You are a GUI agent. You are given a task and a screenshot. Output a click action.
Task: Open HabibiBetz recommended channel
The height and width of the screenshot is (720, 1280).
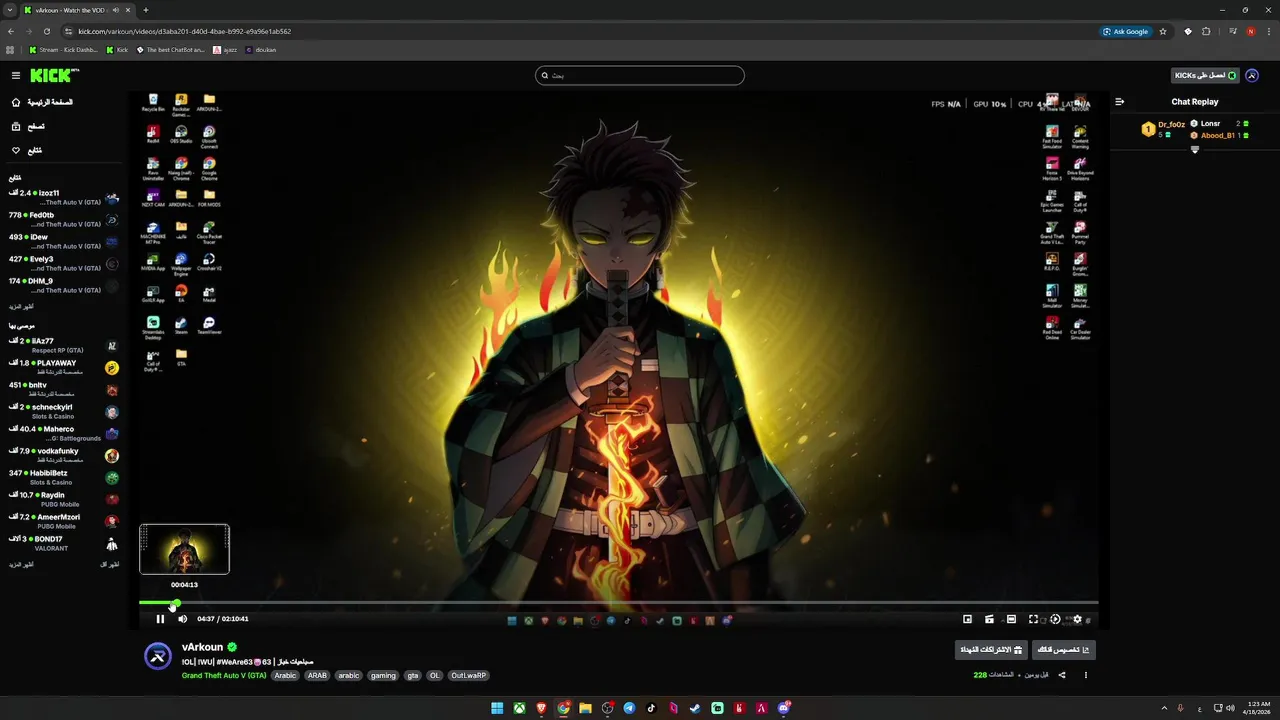coord(64,477)
